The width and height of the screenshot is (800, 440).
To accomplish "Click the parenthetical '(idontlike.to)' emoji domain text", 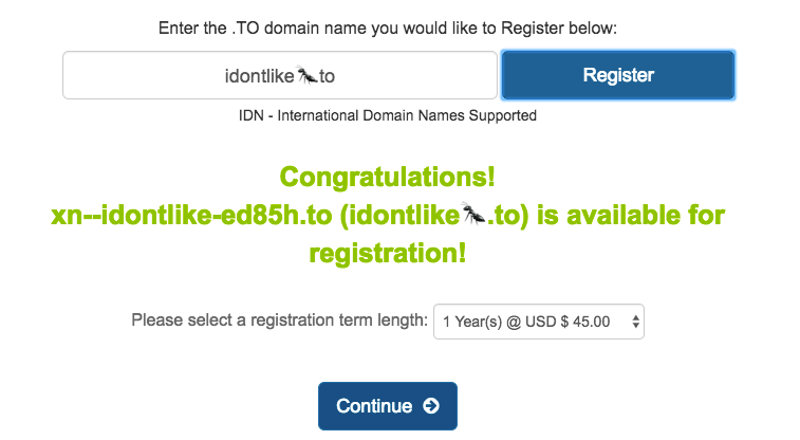I will [434, 215].
